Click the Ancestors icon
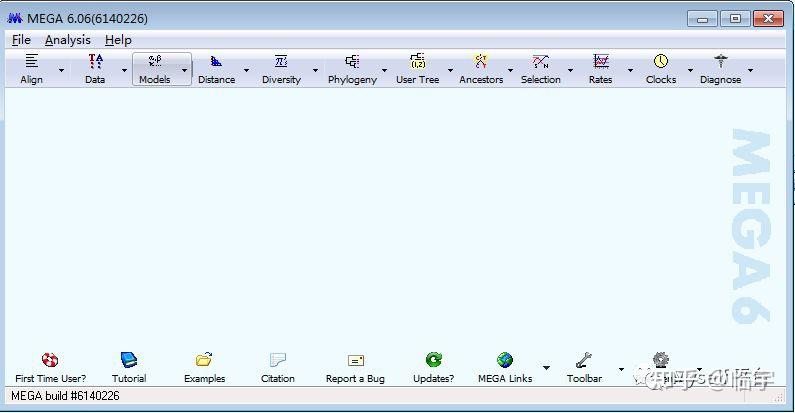 (481, 61)
